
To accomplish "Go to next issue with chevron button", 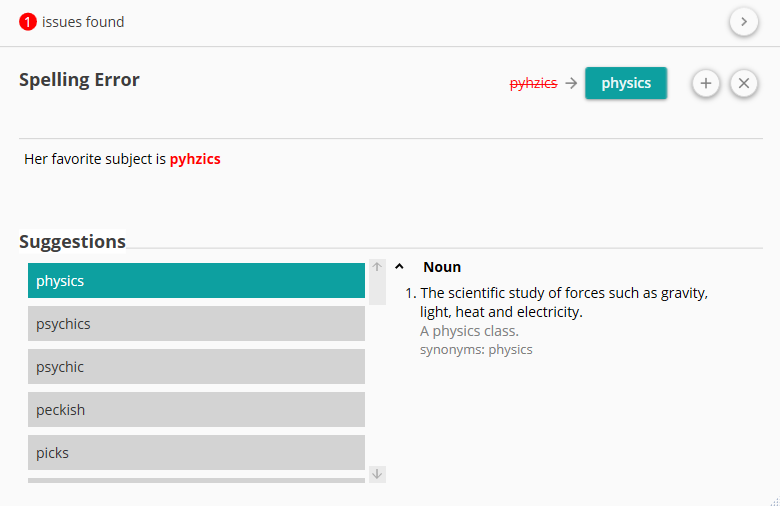I will (x=743, y=21).
